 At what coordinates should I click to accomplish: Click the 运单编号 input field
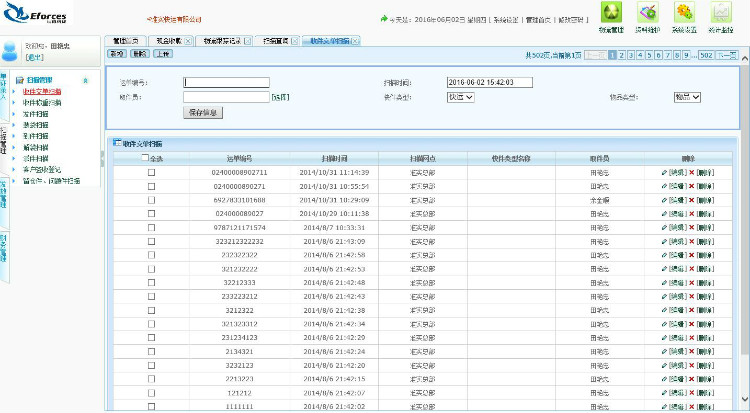coord(227,83)
